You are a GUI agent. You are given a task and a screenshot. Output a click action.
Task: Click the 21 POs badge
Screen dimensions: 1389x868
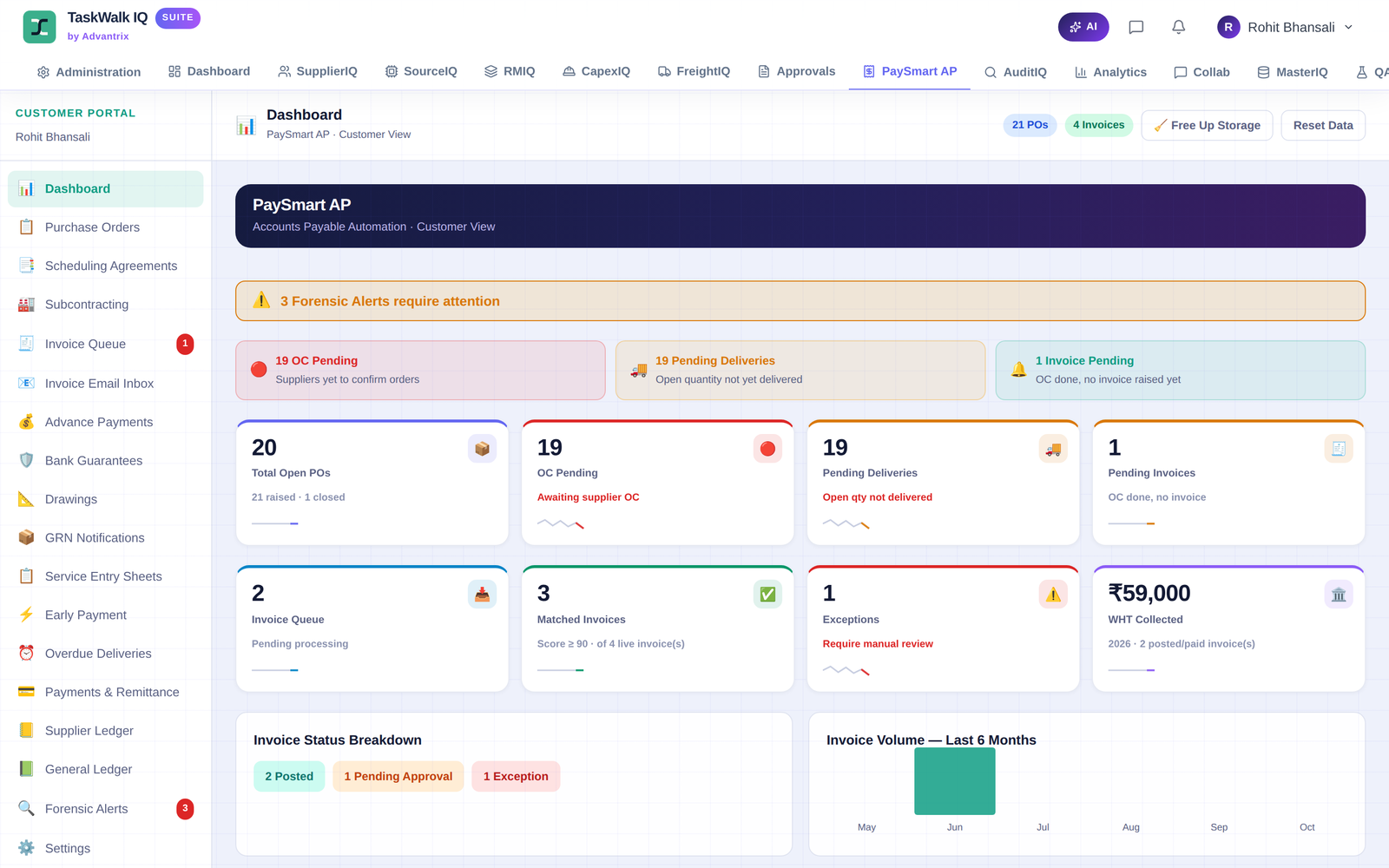point(1030,125)
